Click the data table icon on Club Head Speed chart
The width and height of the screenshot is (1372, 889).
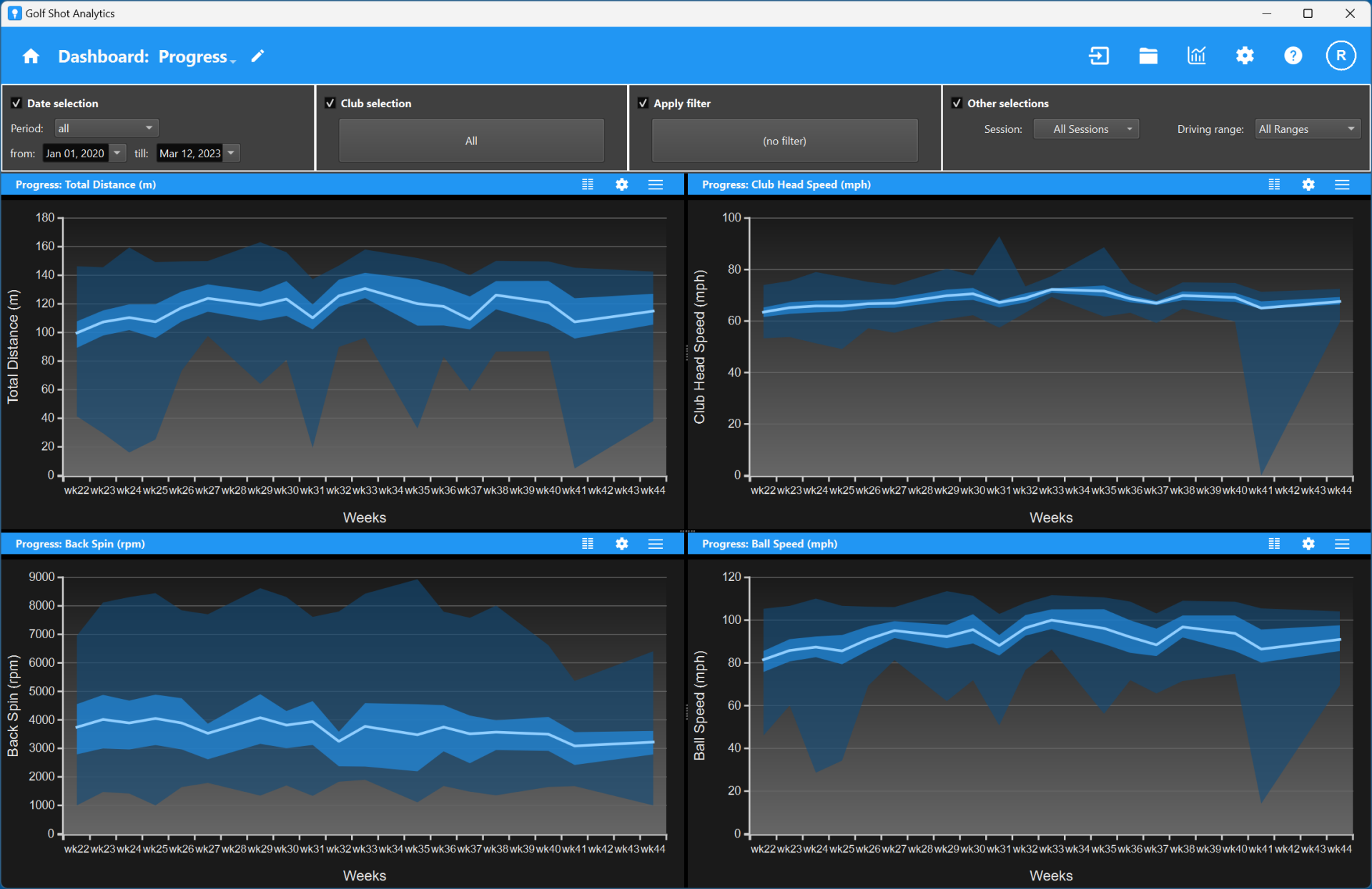(x=1273, y=184)
